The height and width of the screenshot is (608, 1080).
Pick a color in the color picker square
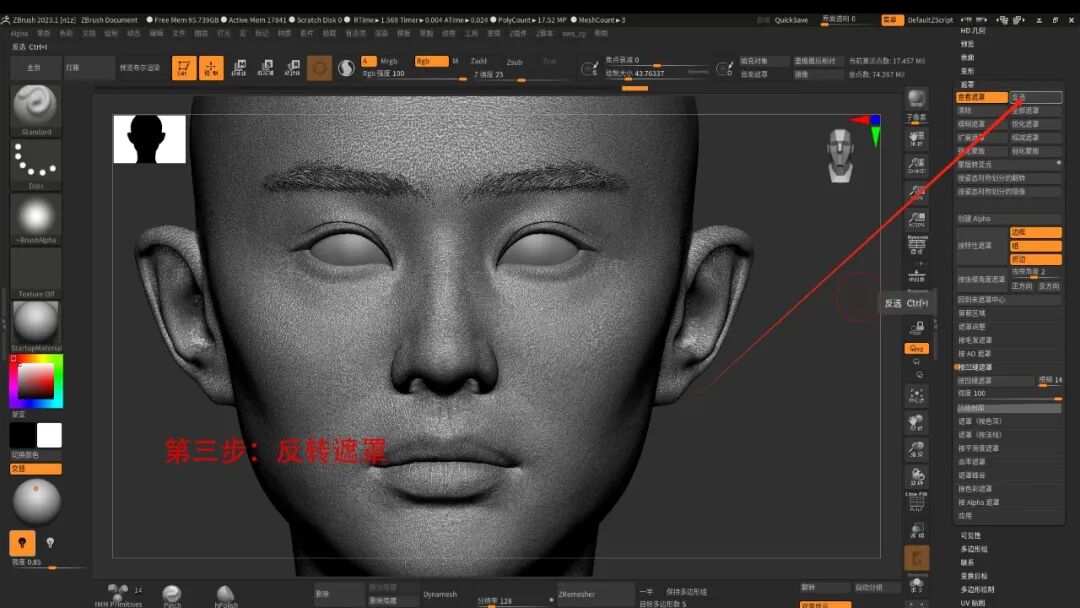pyautogui.click(x=36, y=381)
